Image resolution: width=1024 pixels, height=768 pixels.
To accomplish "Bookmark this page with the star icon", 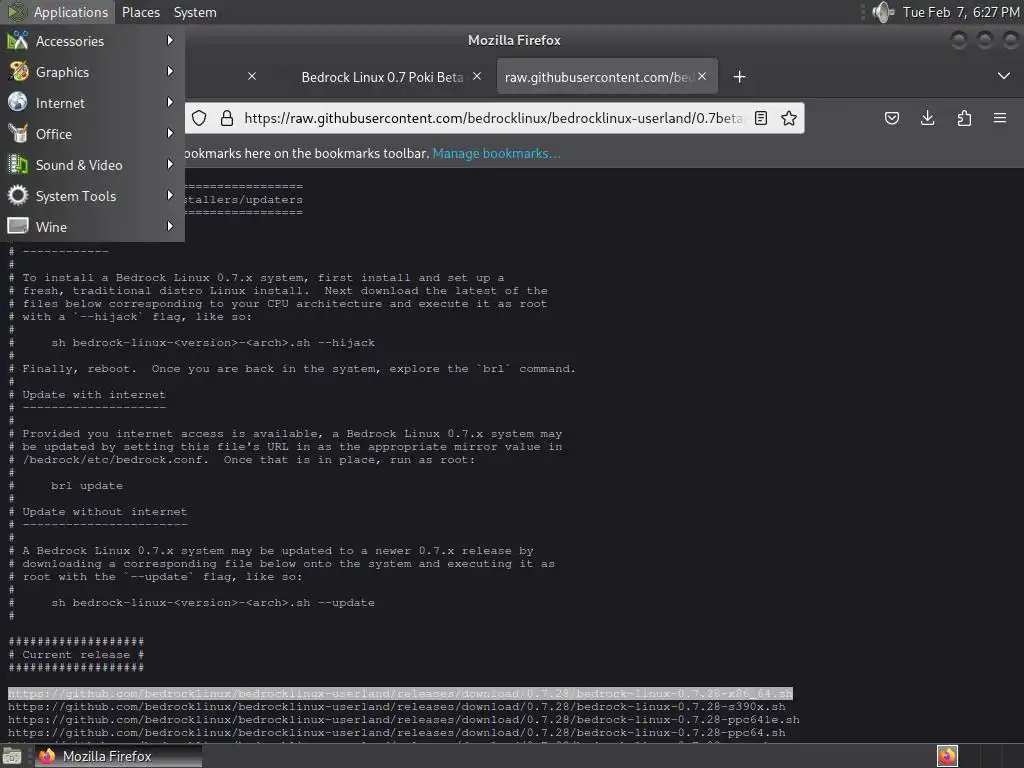I will 789,118.
